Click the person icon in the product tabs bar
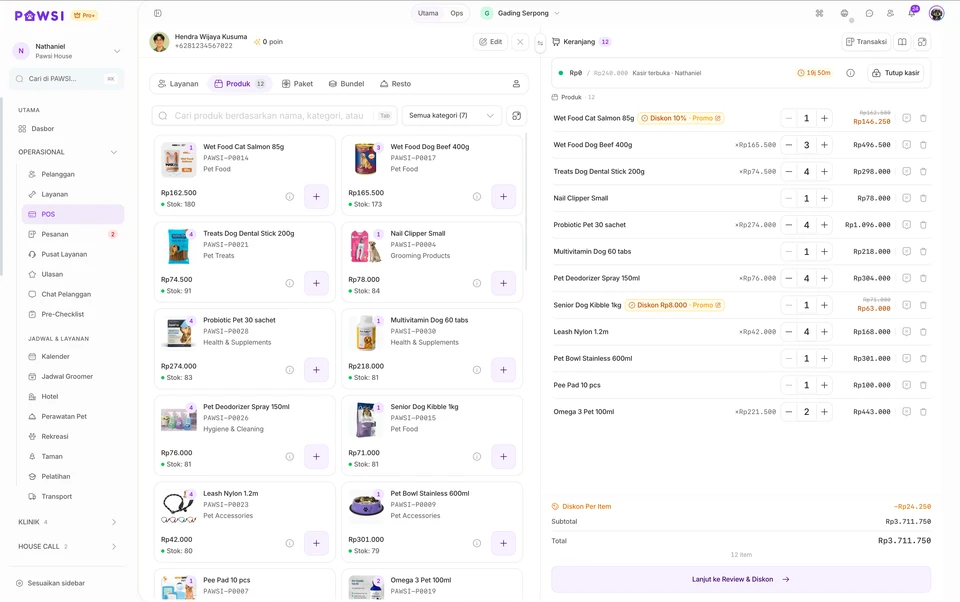 pyautogui.click(x=516, y=84)
